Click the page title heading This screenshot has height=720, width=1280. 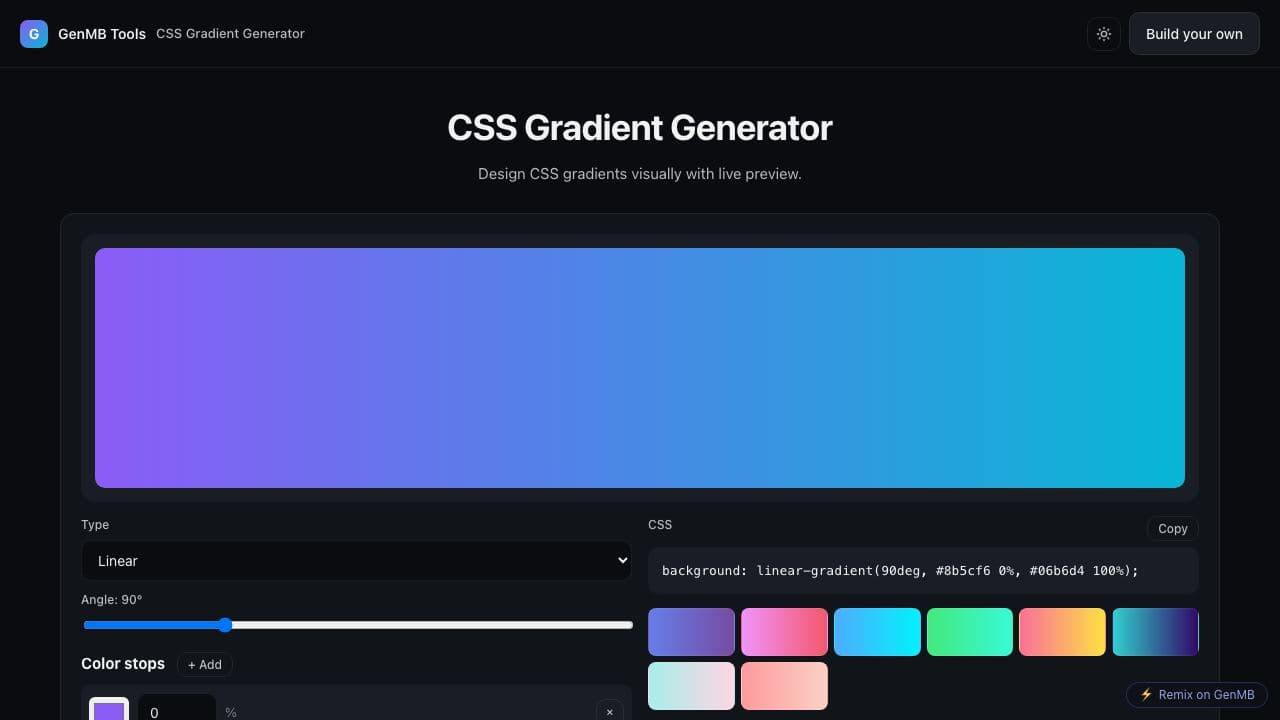tap(640, 128)
